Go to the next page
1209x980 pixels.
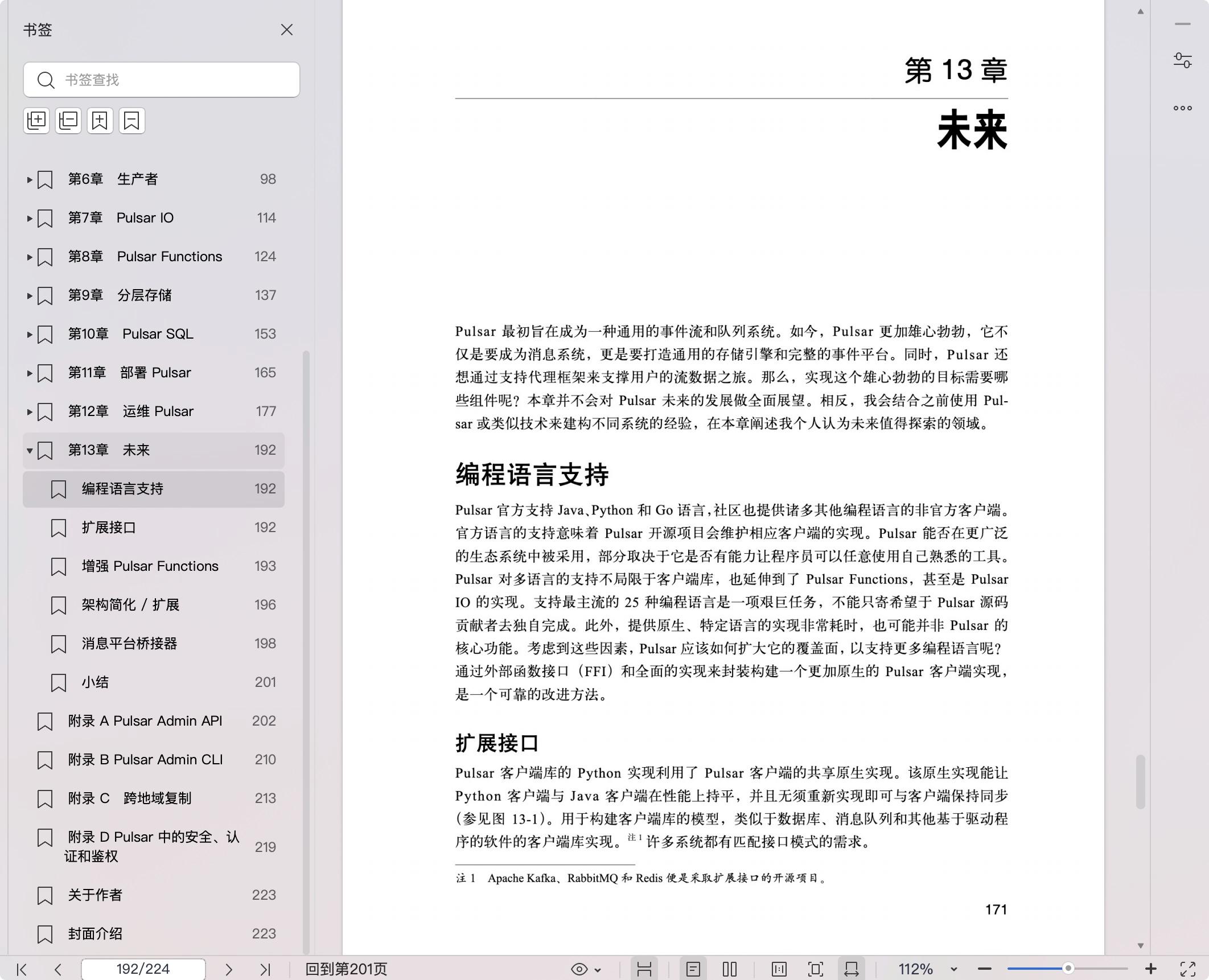229,969
